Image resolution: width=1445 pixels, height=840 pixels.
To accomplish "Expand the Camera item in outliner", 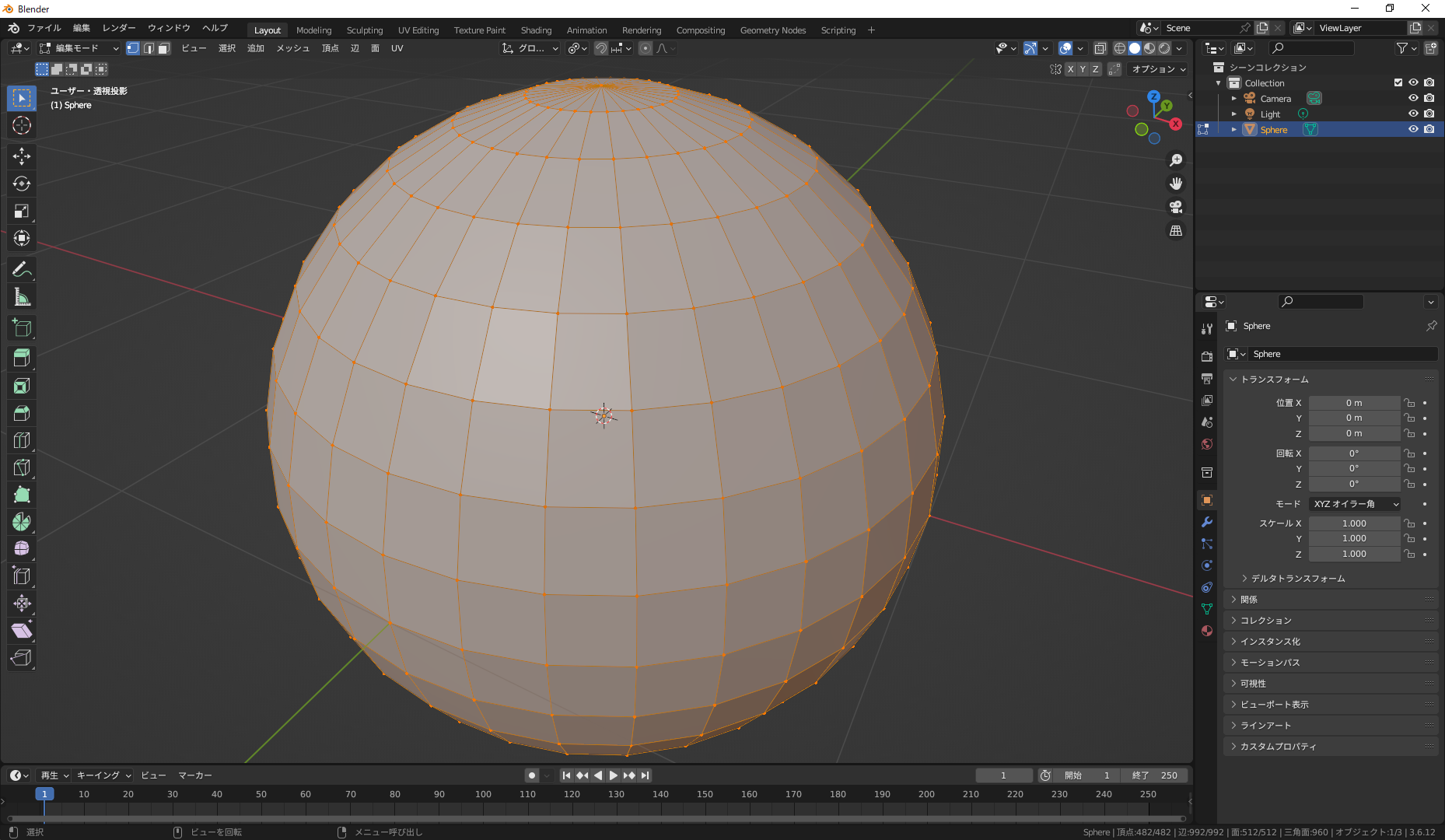I will coord(1234,99).
